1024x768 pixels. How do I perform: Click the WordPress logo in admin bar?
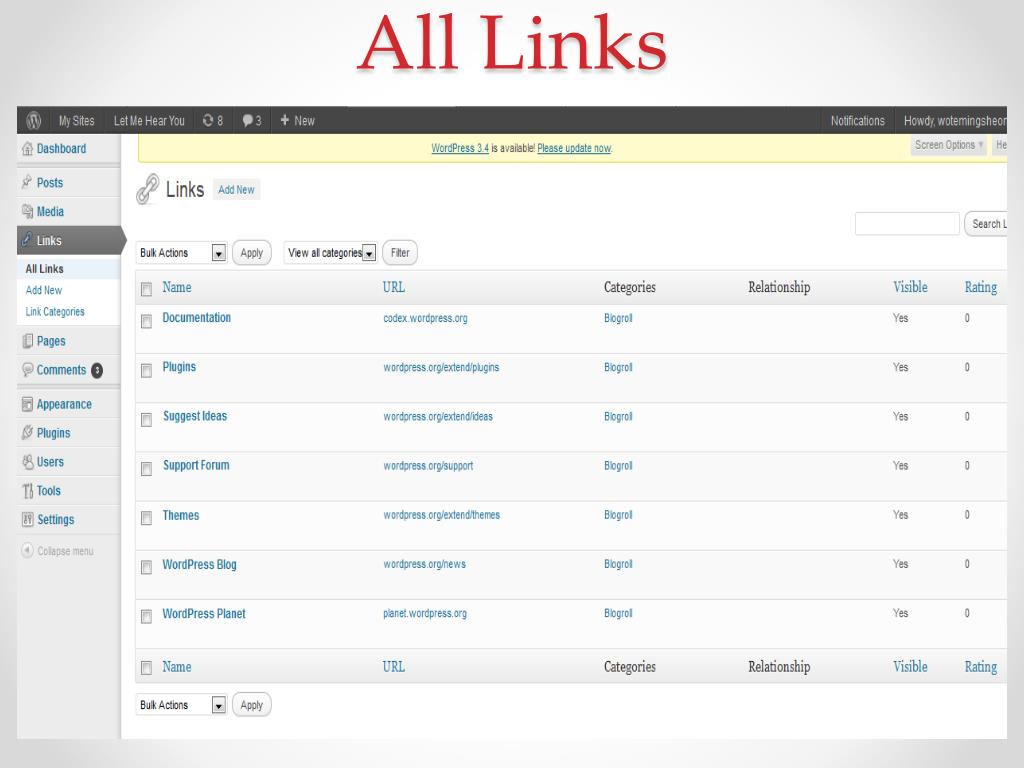(x=33, y=120)
